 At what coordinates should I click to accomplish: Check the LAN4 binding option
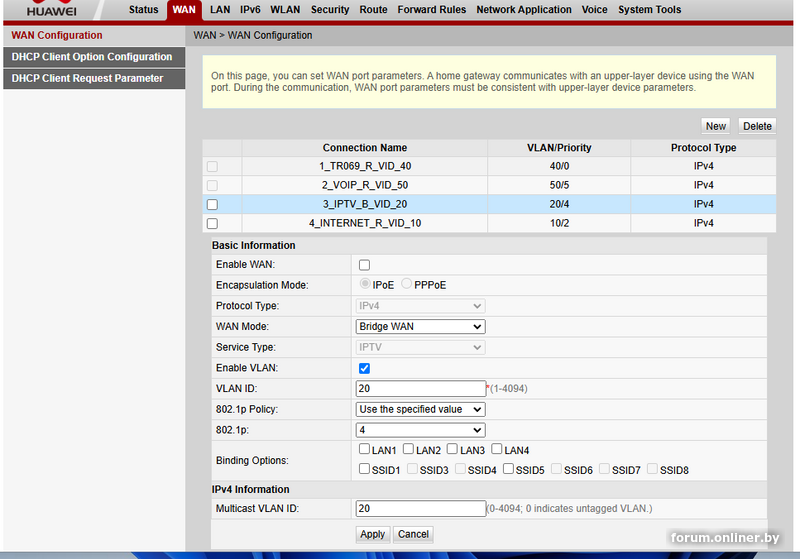(497, 451)
